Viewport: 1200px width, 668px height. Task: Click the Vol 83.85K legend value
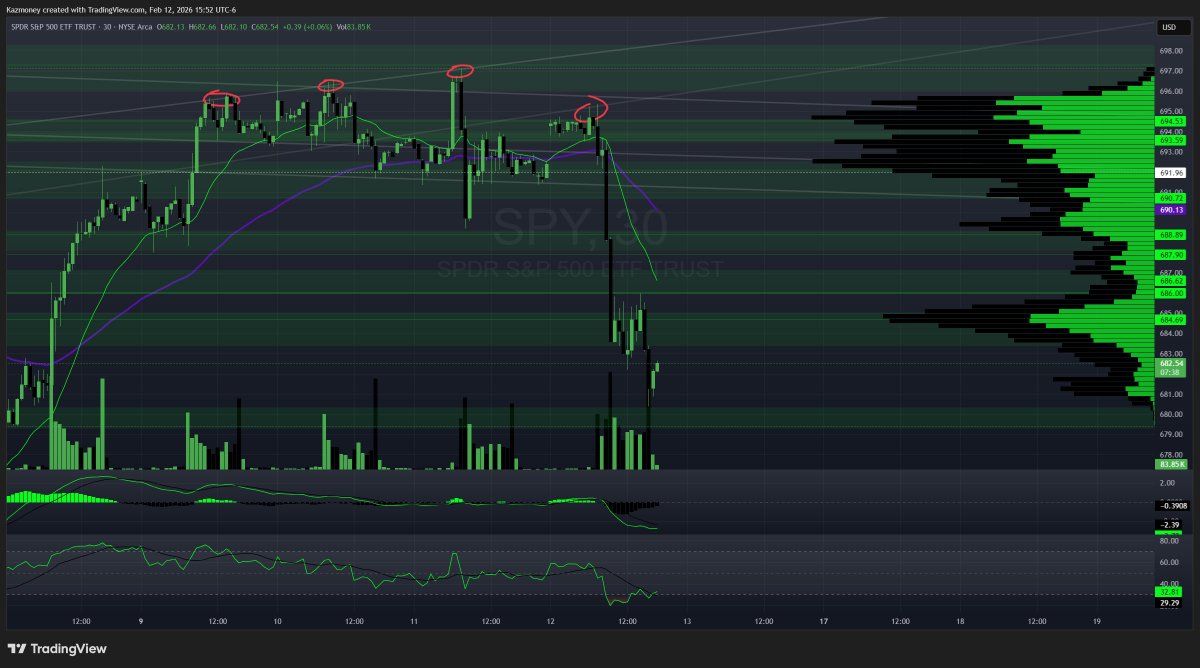(354, 27)
